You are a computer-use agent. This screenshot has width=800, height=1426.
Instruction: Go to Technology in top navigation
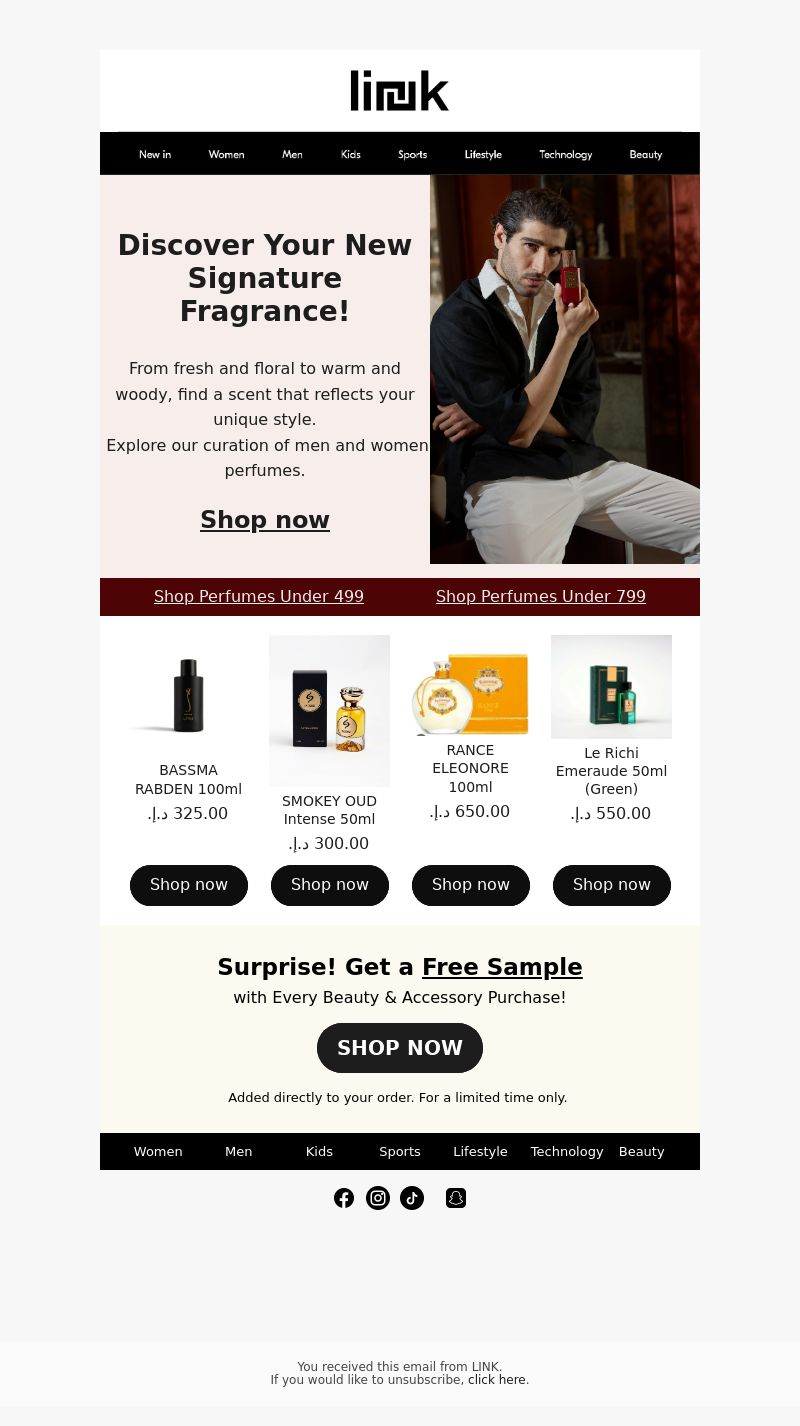566,154
